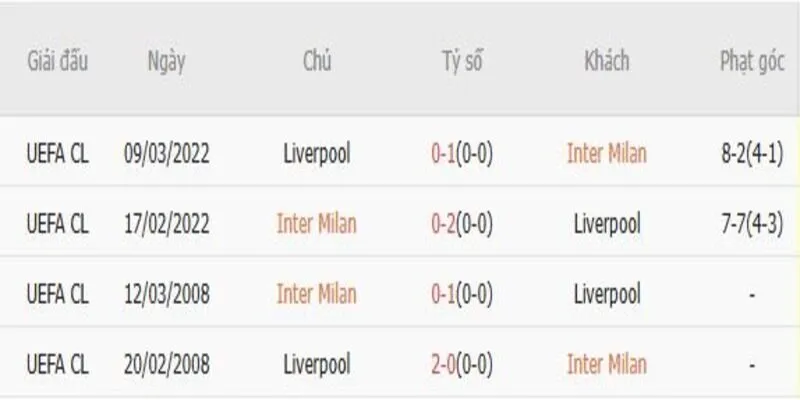Click the Ngày column header

coord(166,62)
